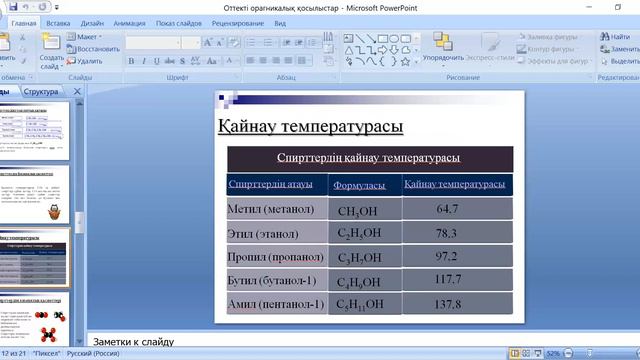The image size is (640, 360).
Task: Select the Left Brace shape
Action: [x=382, y=62]
